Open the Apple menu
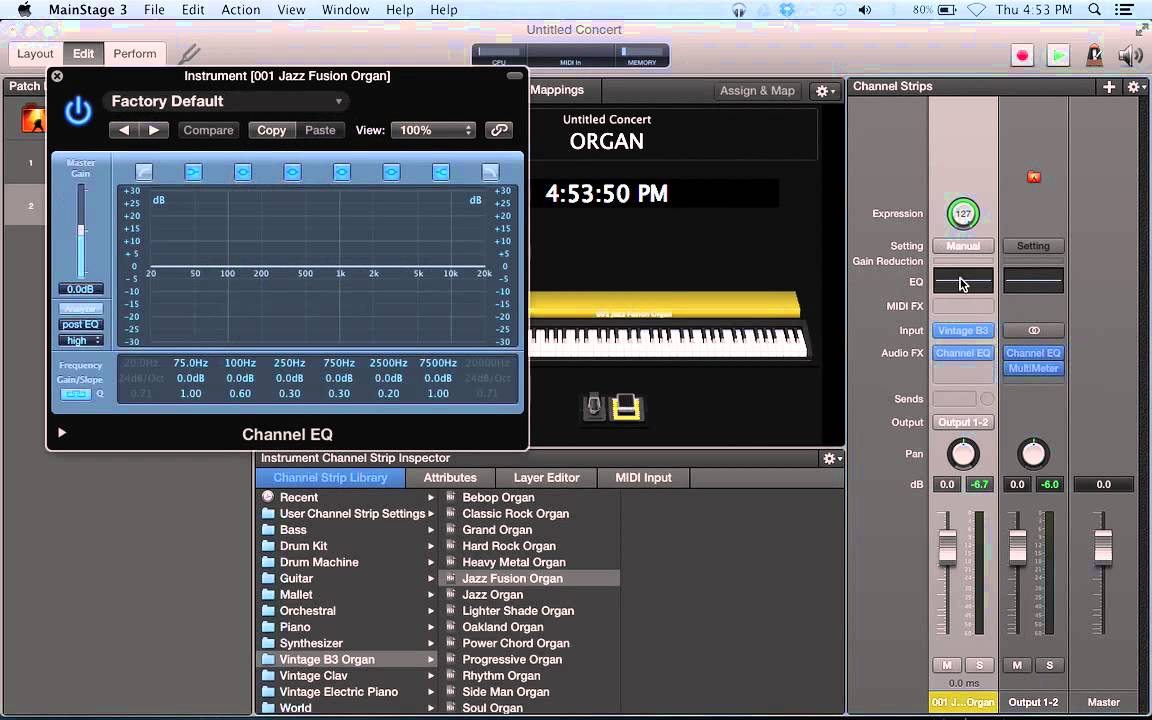The width and height of the screenshot is (1152, 720). pos(25,10)
